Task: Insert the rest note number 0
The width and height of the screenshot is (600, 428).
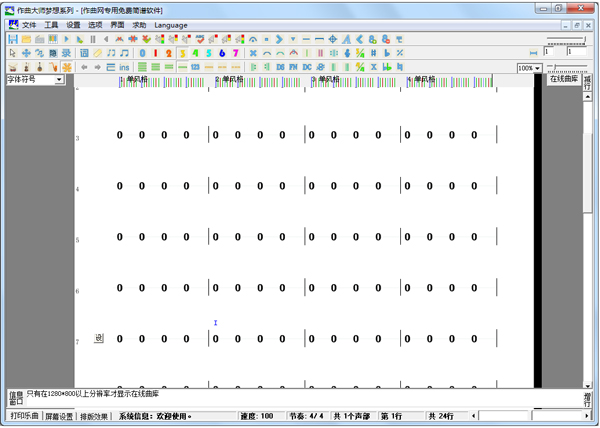Action: point(143,53)
